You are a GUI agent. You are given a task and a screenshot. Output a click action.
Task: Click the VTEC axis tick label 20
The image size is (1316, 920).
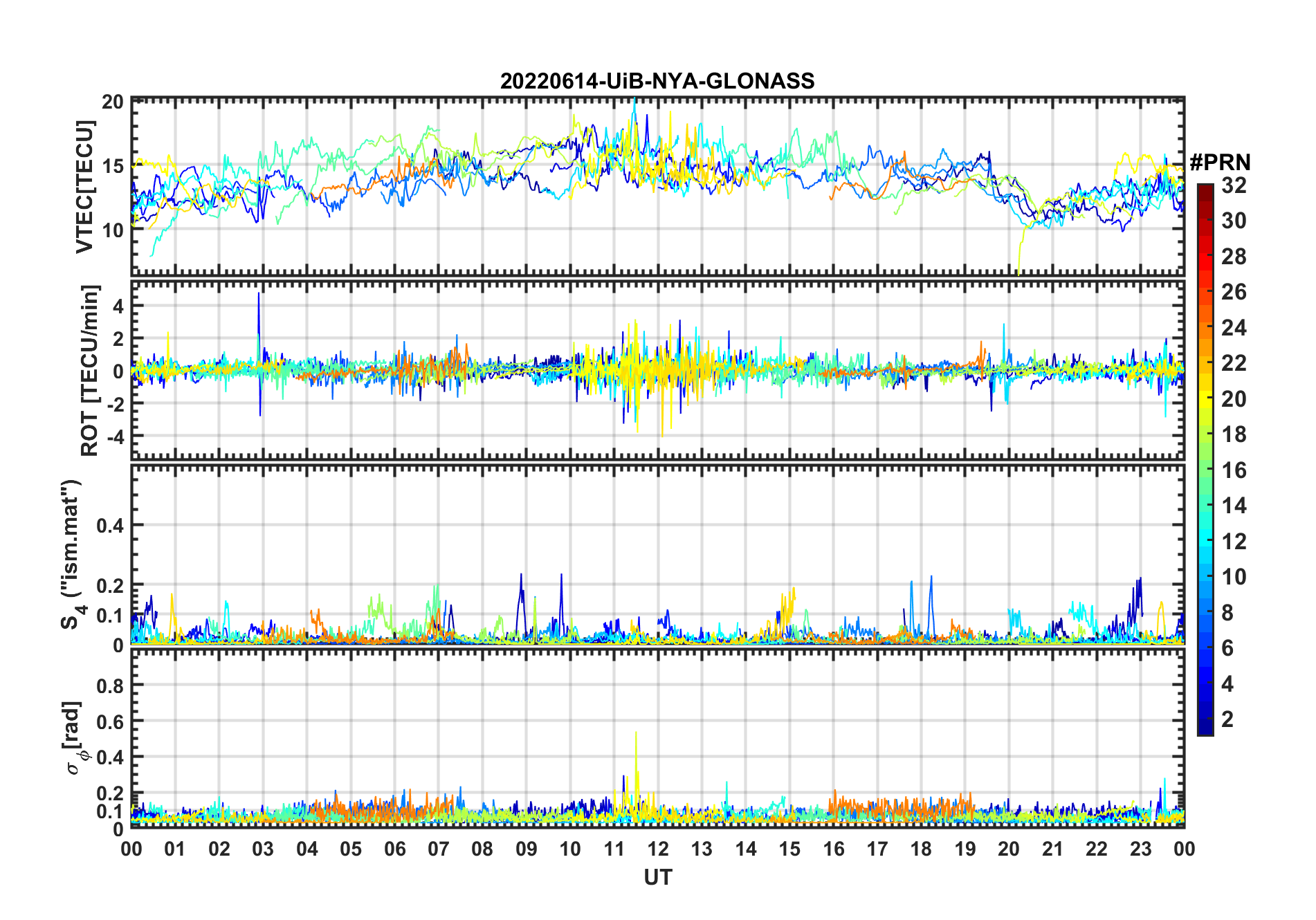point(112,102)
